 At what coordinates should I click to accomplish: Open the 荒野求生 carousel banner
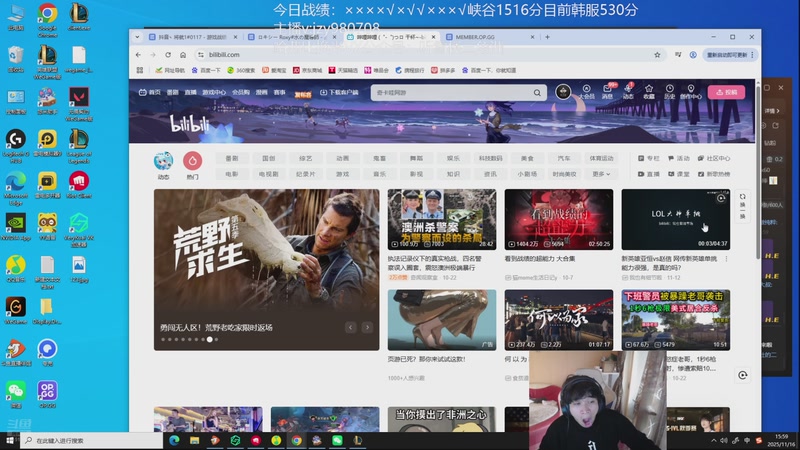pyautogui.click(x=266, y=269)
